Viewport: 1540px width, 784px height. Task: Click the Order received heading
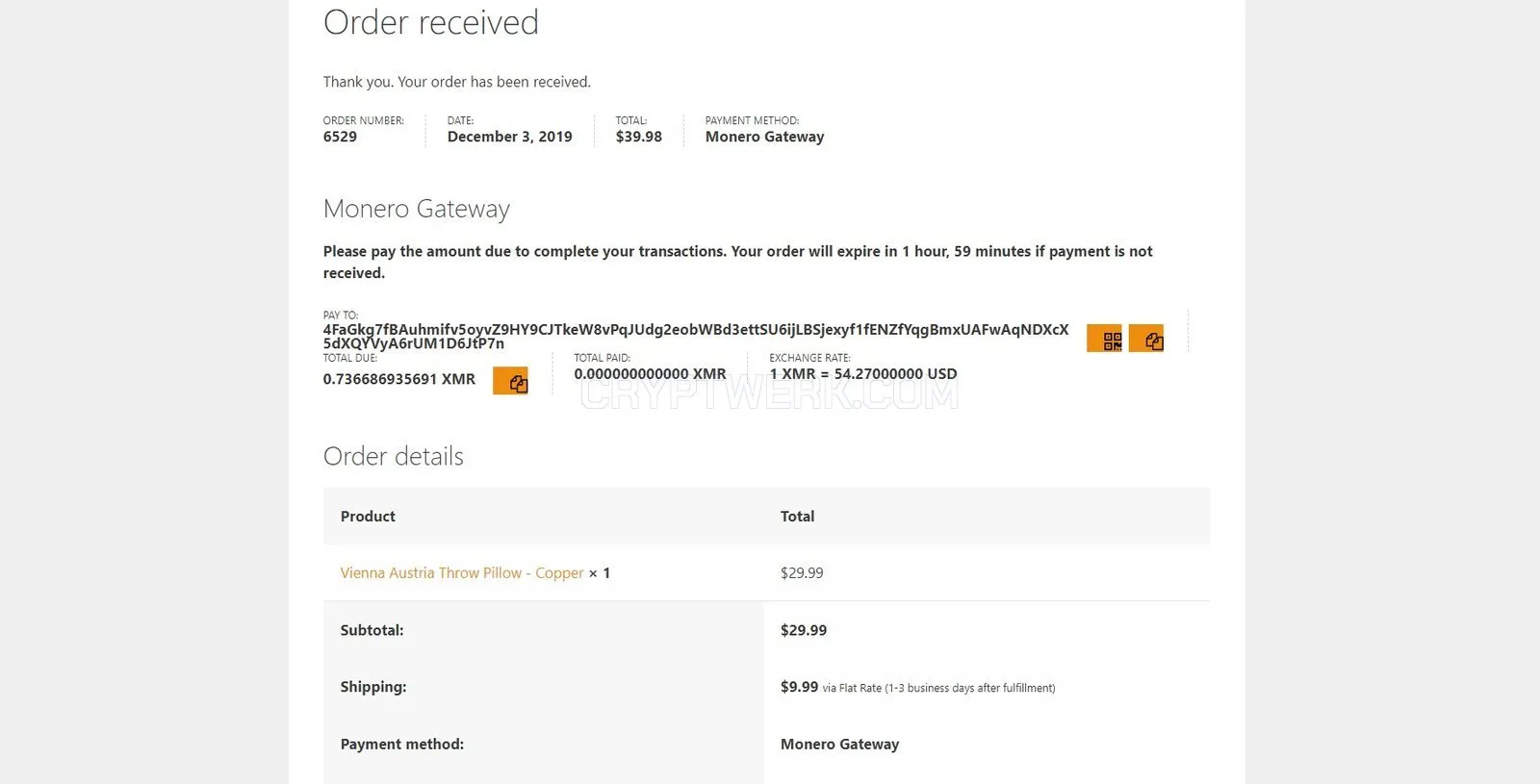(431, 22)
